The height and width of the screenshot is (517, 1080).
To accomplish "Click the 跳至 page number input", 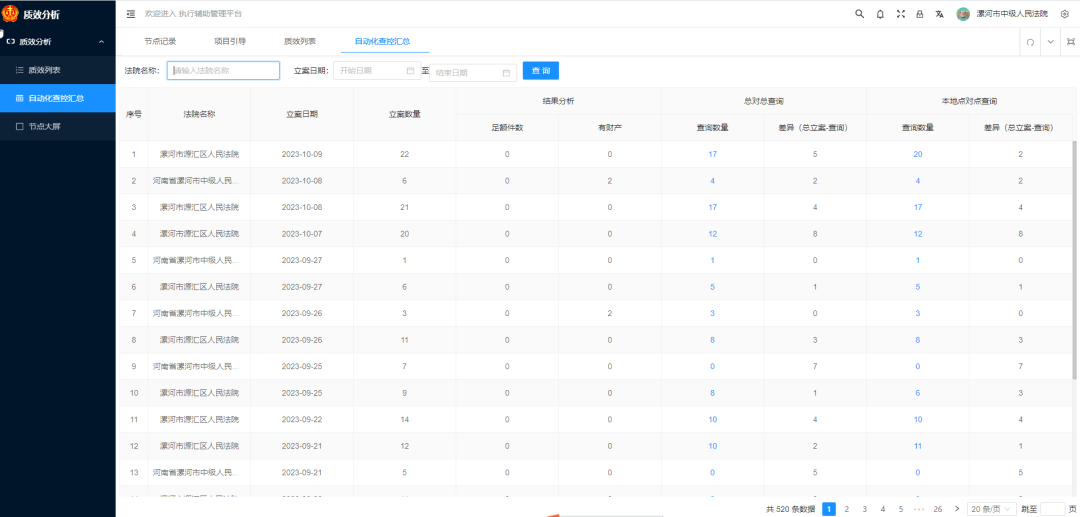I will 1052,509.
